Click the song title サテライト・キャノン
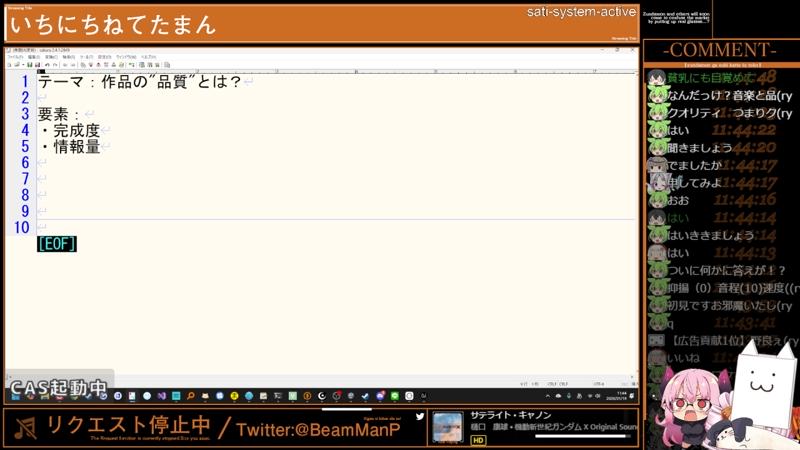Screen dimensions: 800x450 pyautogui.click(x=511, y=415)
